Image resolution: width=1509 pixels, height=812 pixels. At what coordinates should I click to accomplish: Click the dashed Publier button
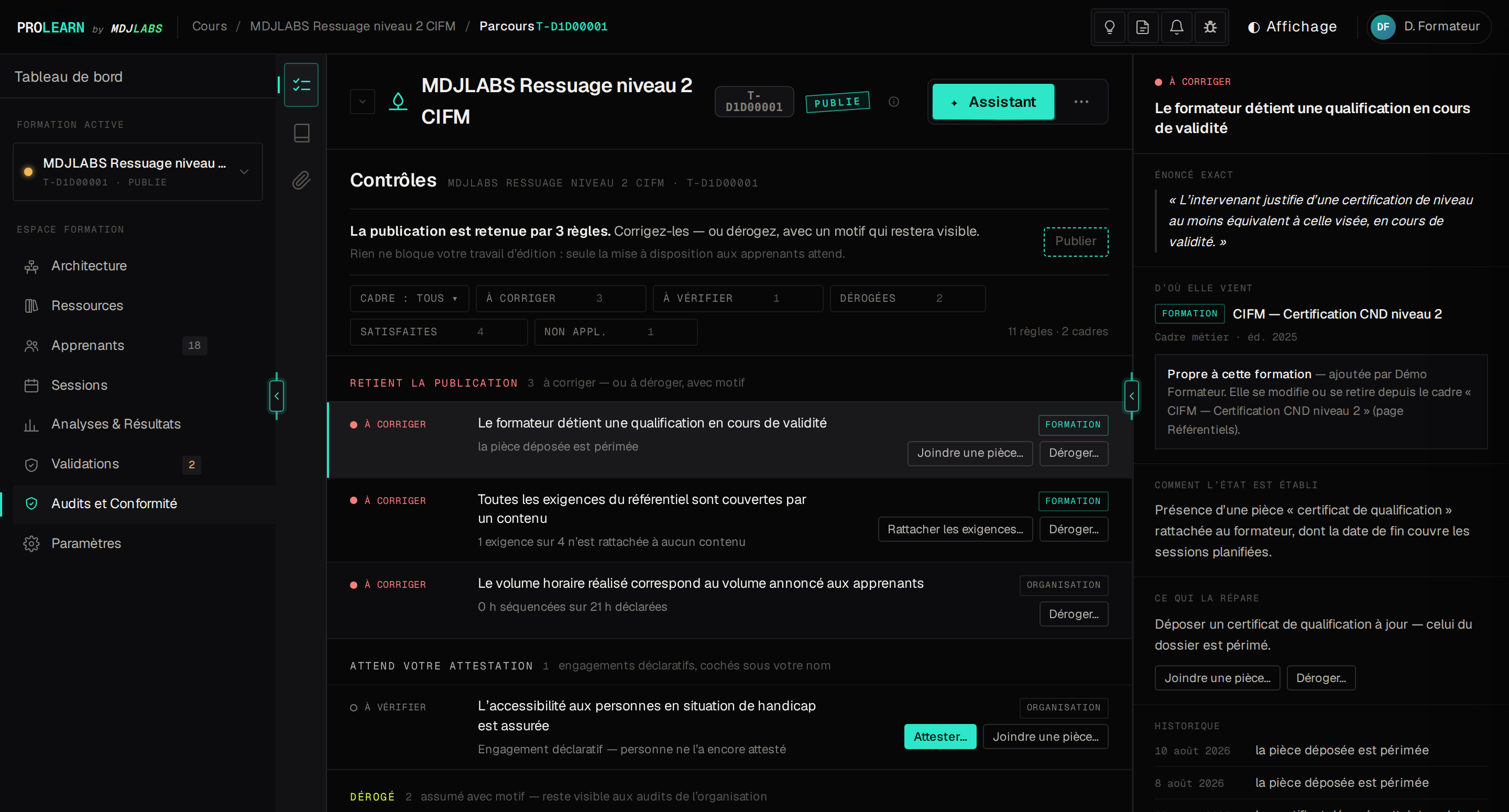pos(1076,242)
